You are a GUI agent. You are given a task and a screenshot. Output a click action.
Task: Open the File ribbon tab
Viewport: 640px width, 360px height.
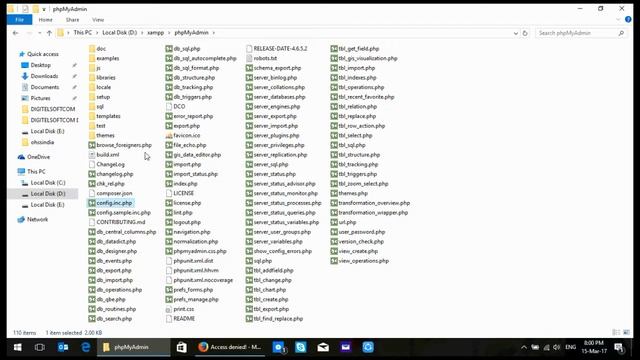coord(19,20)
